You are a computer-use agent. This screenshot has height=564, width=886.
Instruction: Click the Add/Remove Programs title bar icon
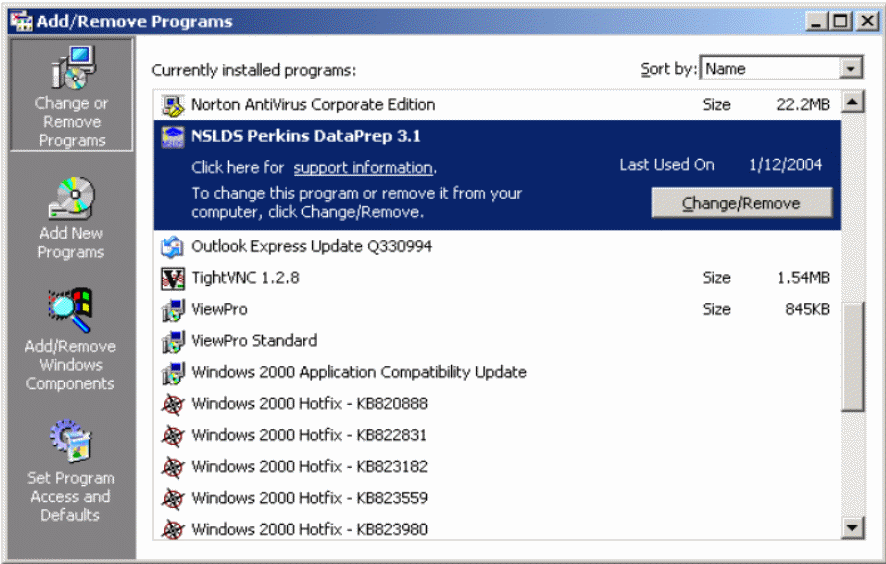coord(21,21)
